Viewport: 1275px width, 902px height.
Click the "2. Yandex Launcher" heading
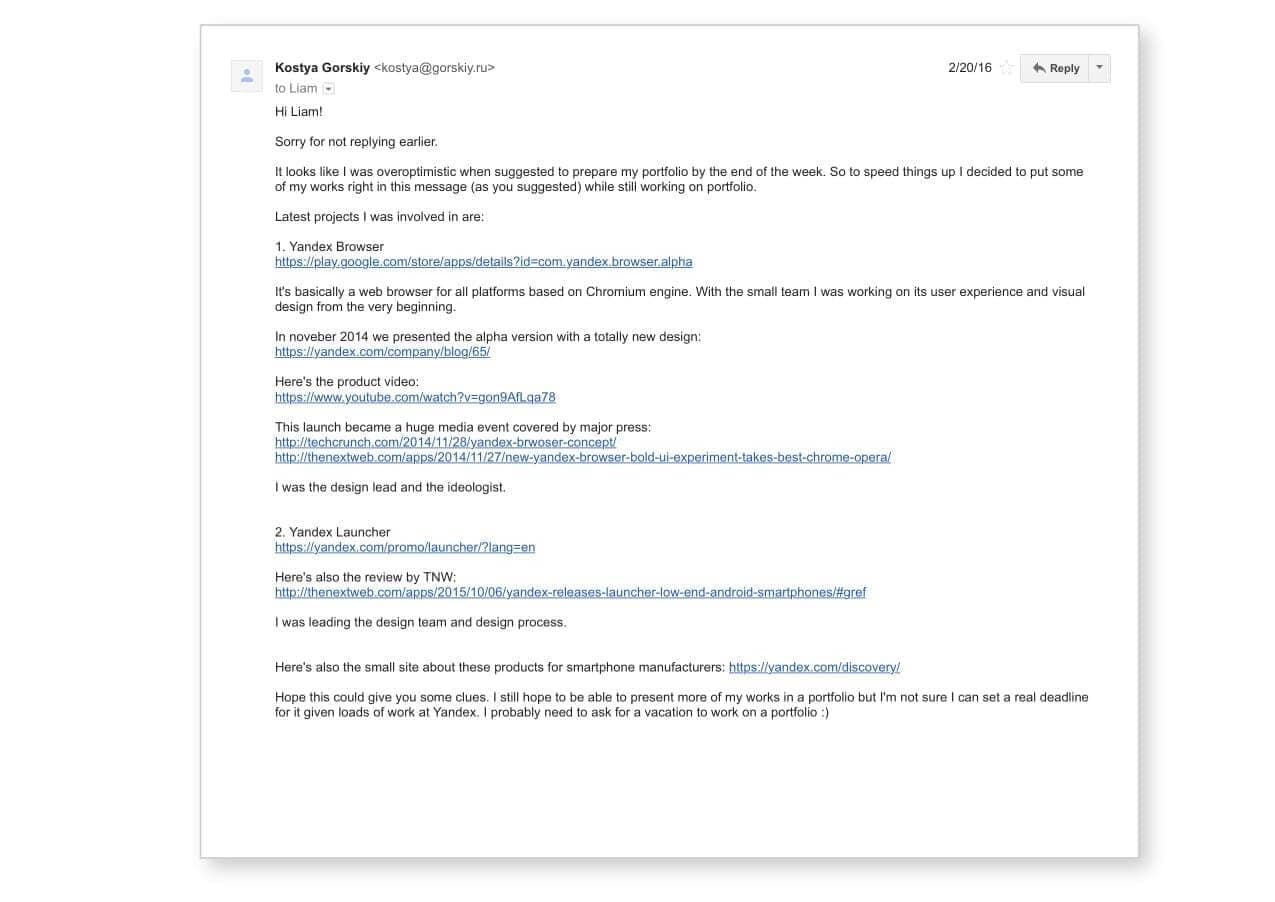coord(333,532)
